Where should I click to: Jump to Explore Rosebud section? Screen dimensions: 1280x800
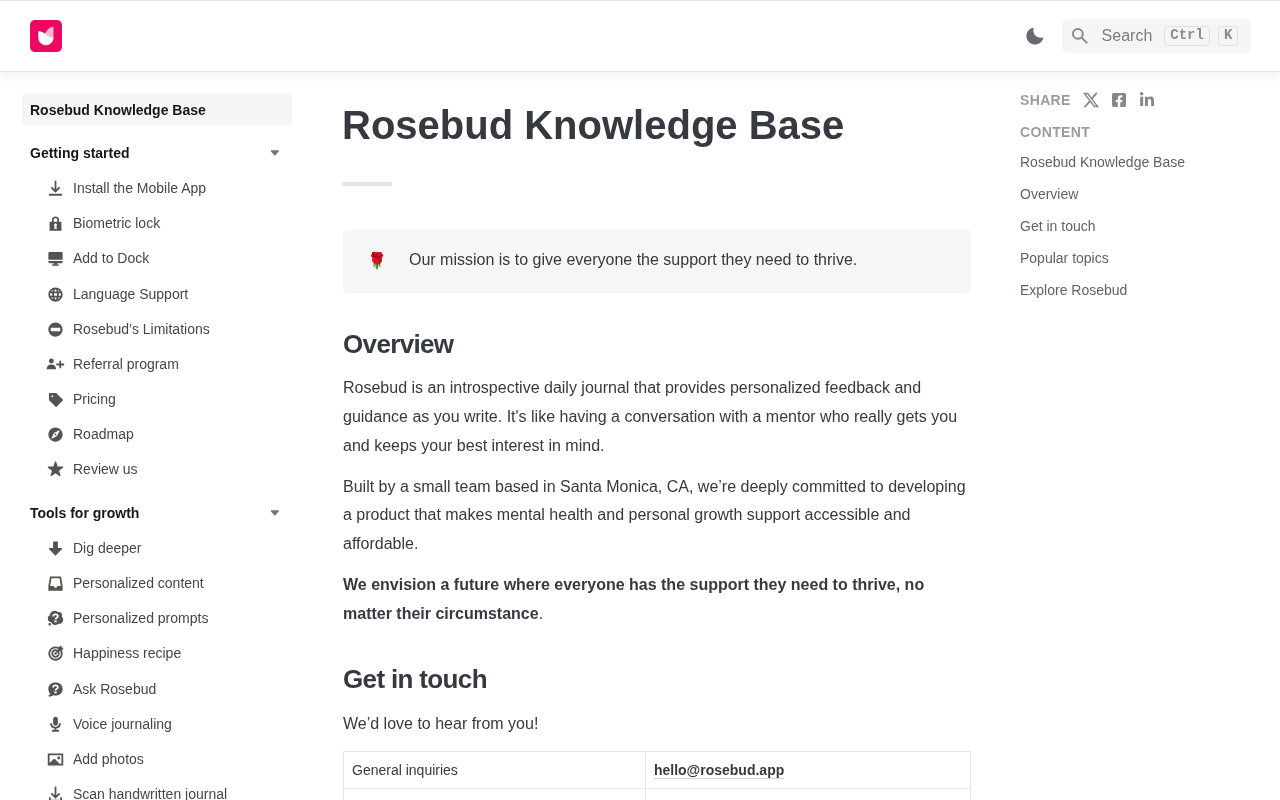pyautogui.click(x=1073, y=290)
